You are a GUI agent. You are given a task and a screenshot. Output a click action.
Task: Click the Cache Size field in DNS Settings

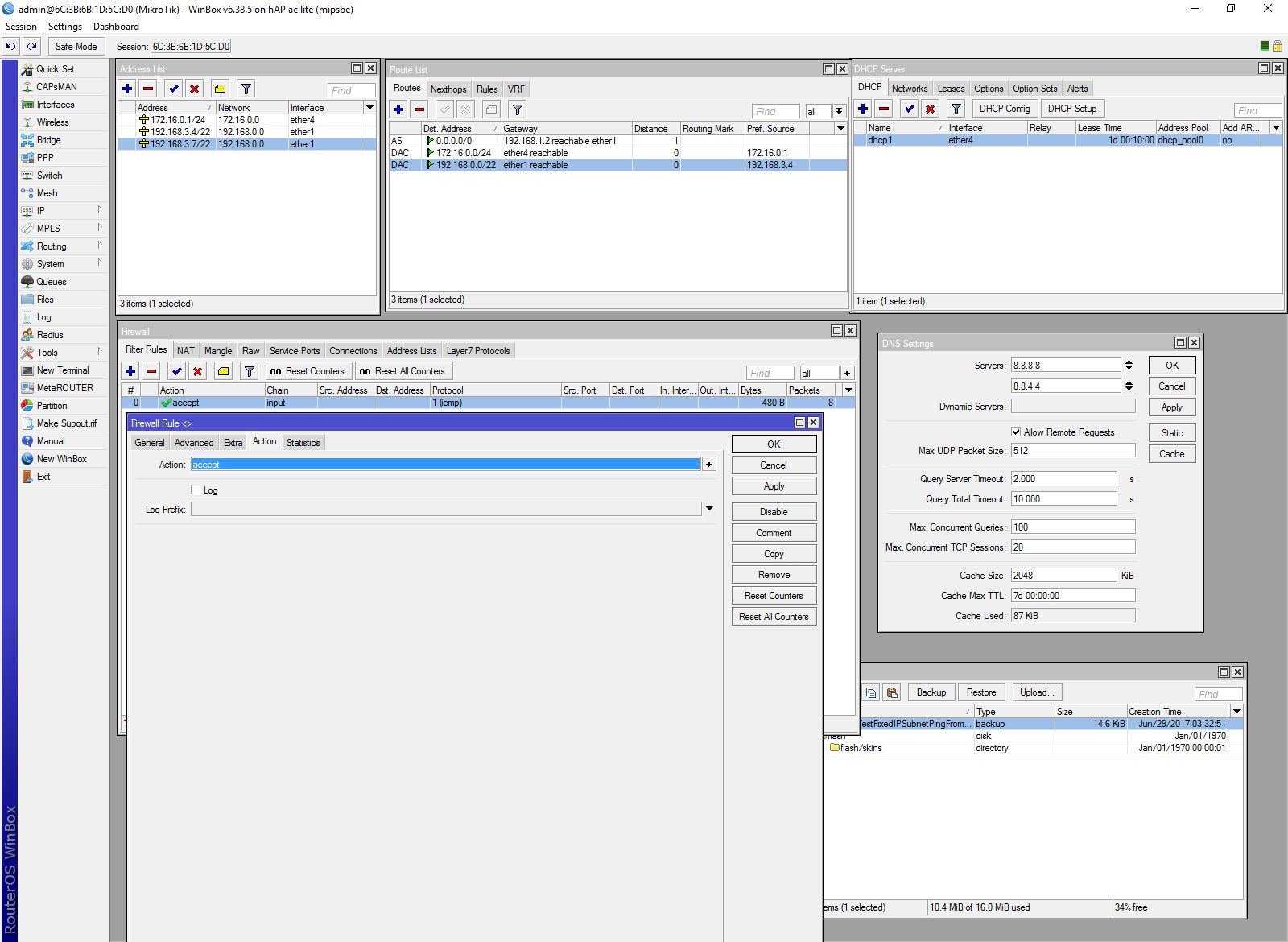(x=1063, y=576)
